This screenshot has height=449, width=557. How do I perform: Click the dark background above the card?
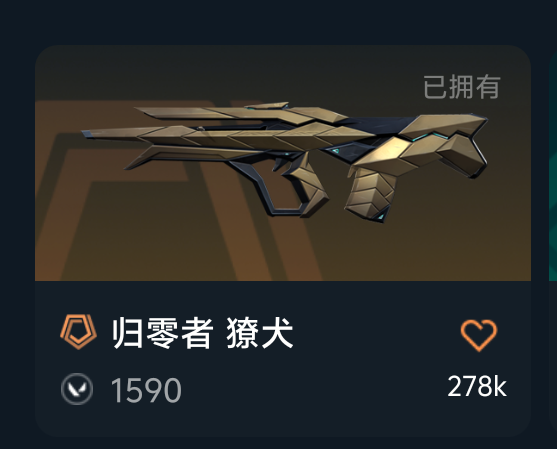278,21
